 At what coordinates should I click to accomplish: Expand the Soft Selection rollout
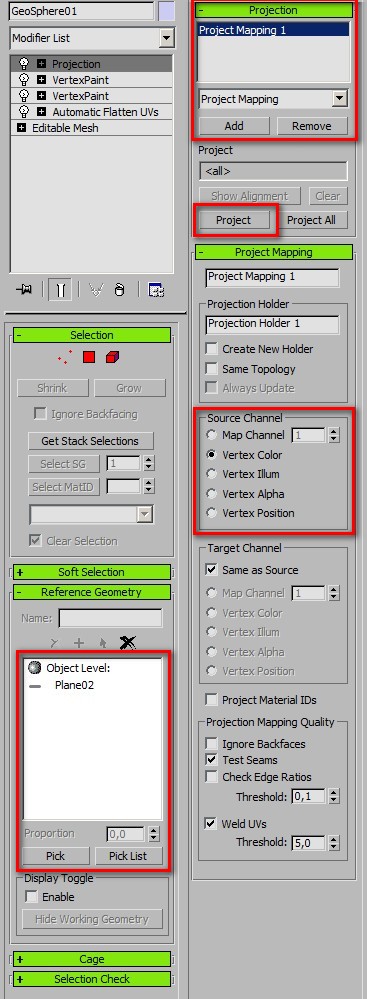(92, 571)
